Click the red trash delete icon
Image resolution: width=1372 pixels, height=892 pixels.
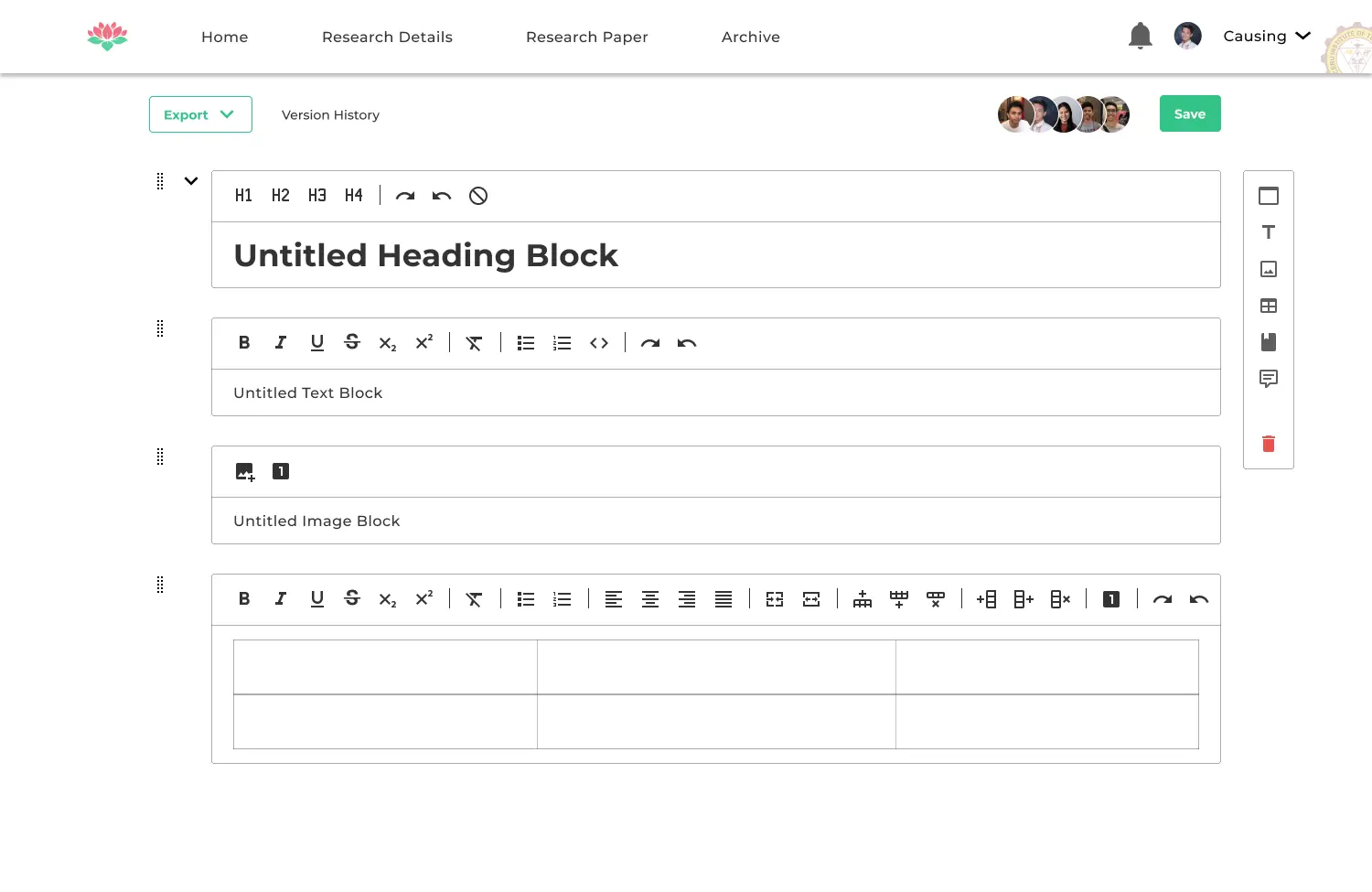click(1269, 444)
